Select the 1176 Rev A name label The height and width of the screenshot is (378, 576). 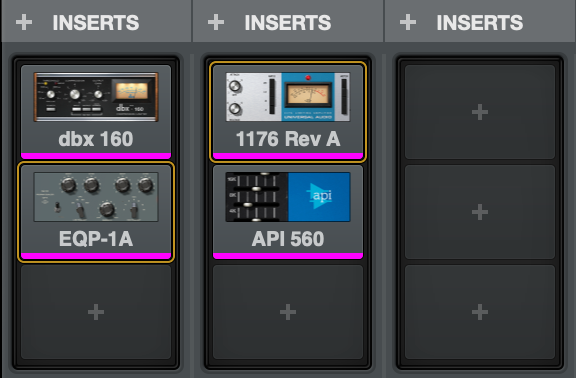(288, 139)
